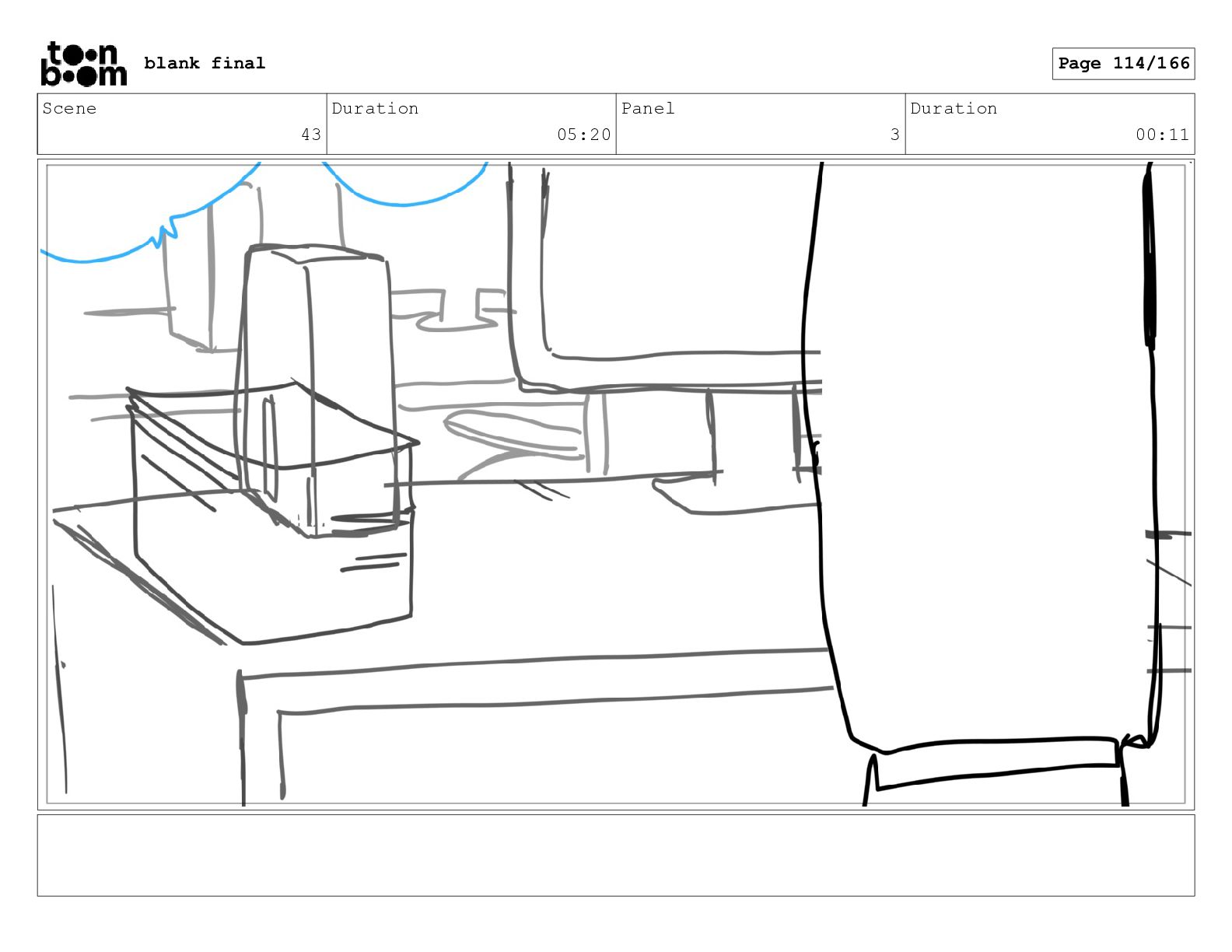Screen dimensions: 1232x952
Task: Click the scene duration value 05:20
Action: coord(583,135)
